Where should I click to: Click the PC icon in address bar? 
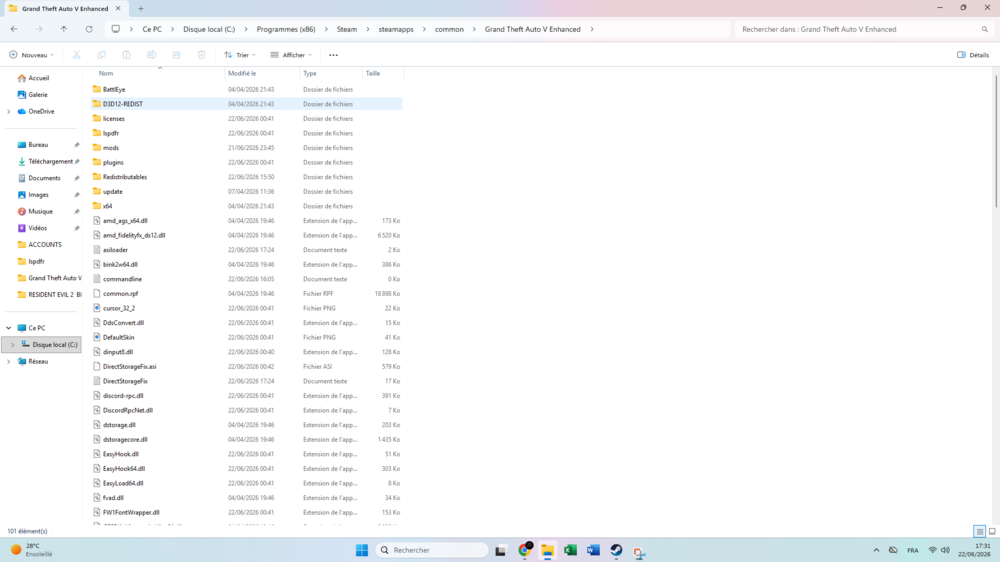click(x=115, y=29)
